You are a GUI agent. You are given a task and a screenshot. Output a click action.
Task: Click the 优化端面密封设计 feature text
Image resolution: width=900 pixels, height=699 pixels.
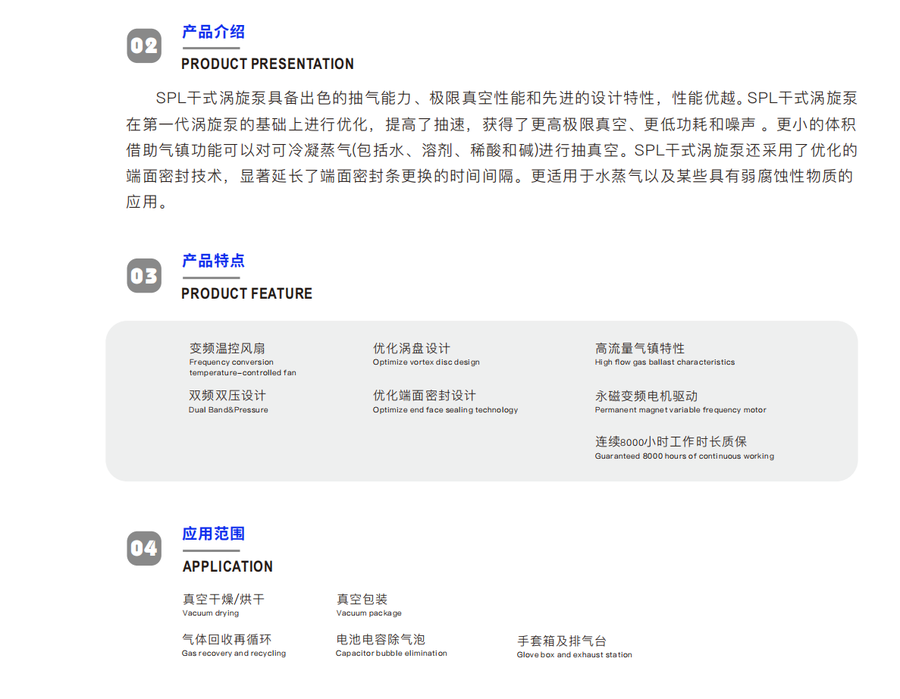click(424, 395)
